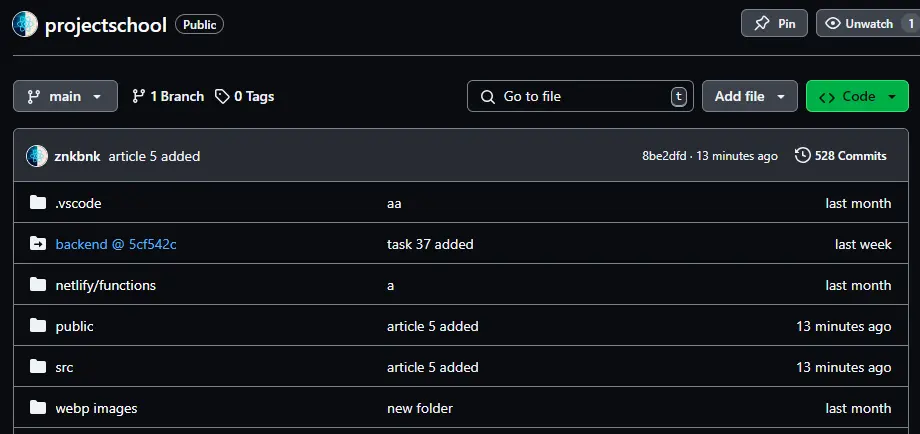Open the "article 5 added" latest commit message

coord(154,156)
